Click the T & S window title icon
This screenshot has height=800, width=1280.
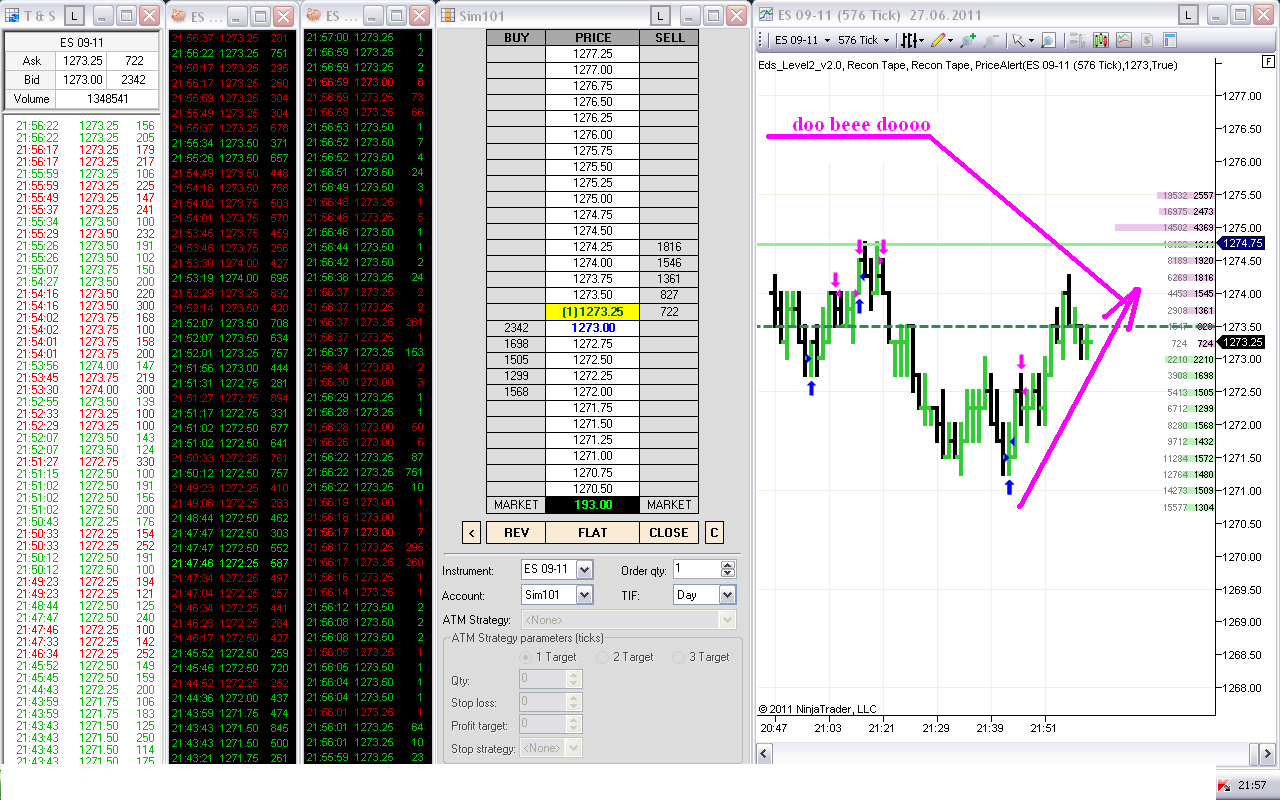[x=13, y=15]
